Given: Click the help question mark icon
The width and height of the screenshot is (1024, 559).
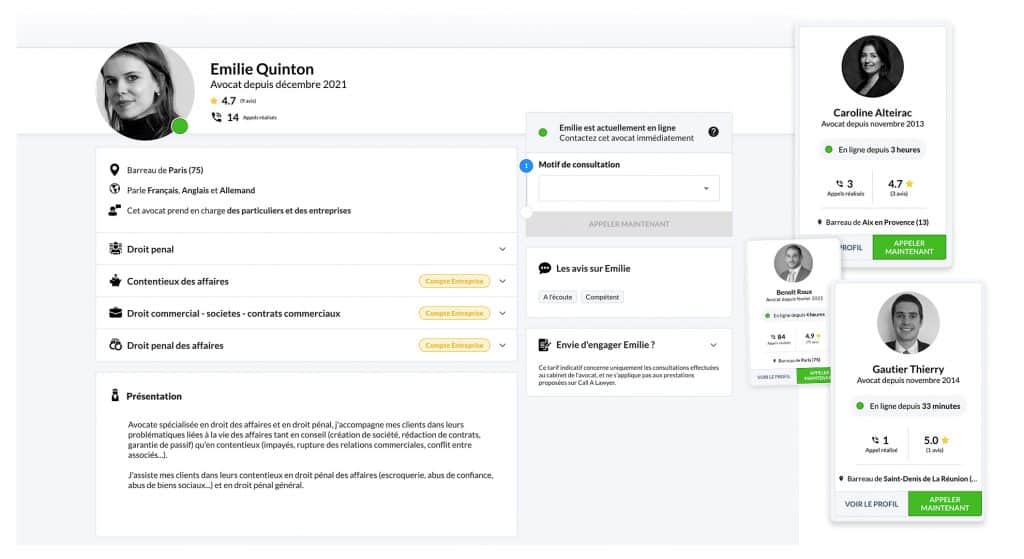Looking at the screenshot, I should click(x=713, y=132).
